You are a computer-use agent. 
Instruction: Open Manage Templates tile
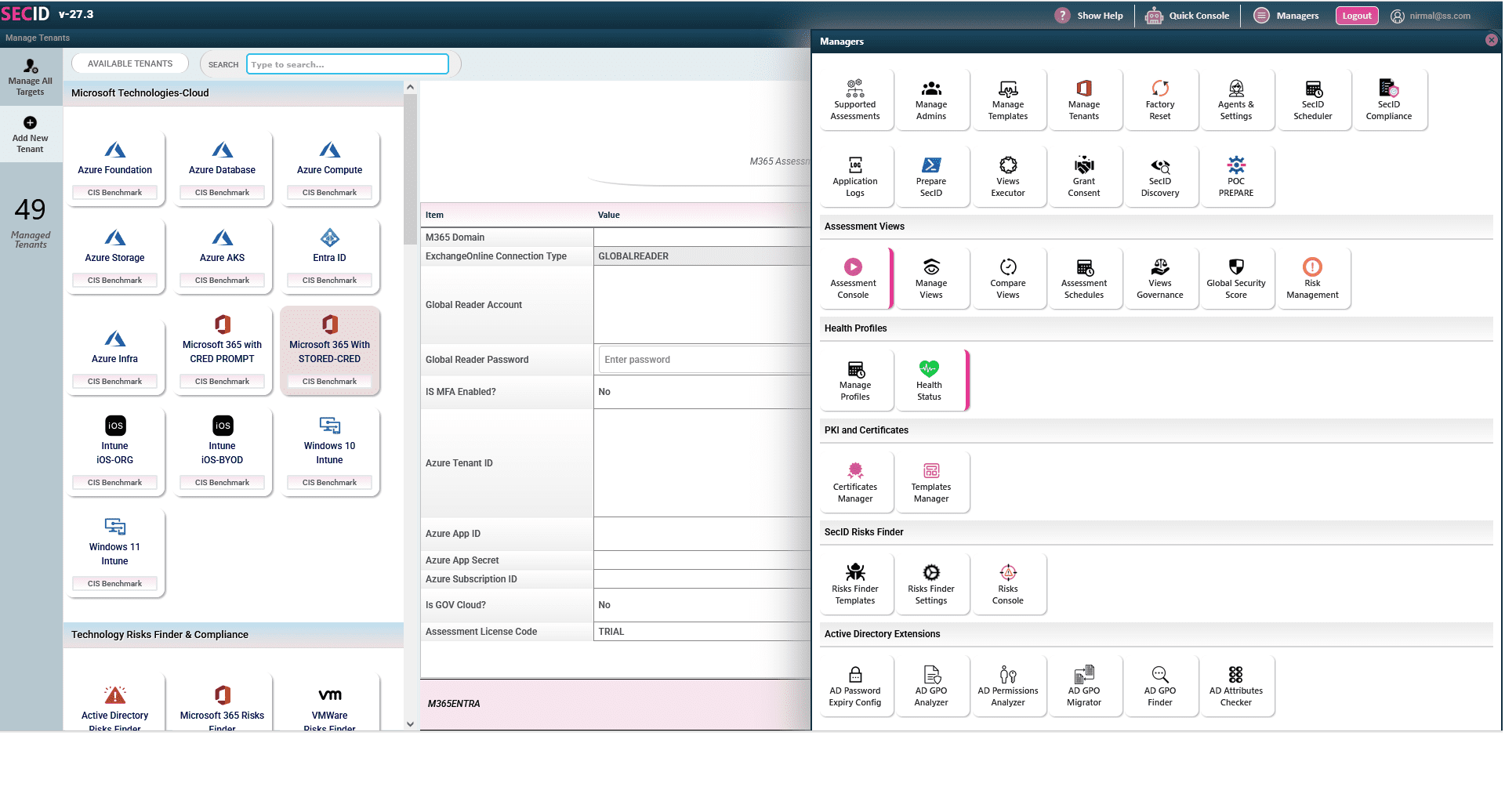point(1008,100)
